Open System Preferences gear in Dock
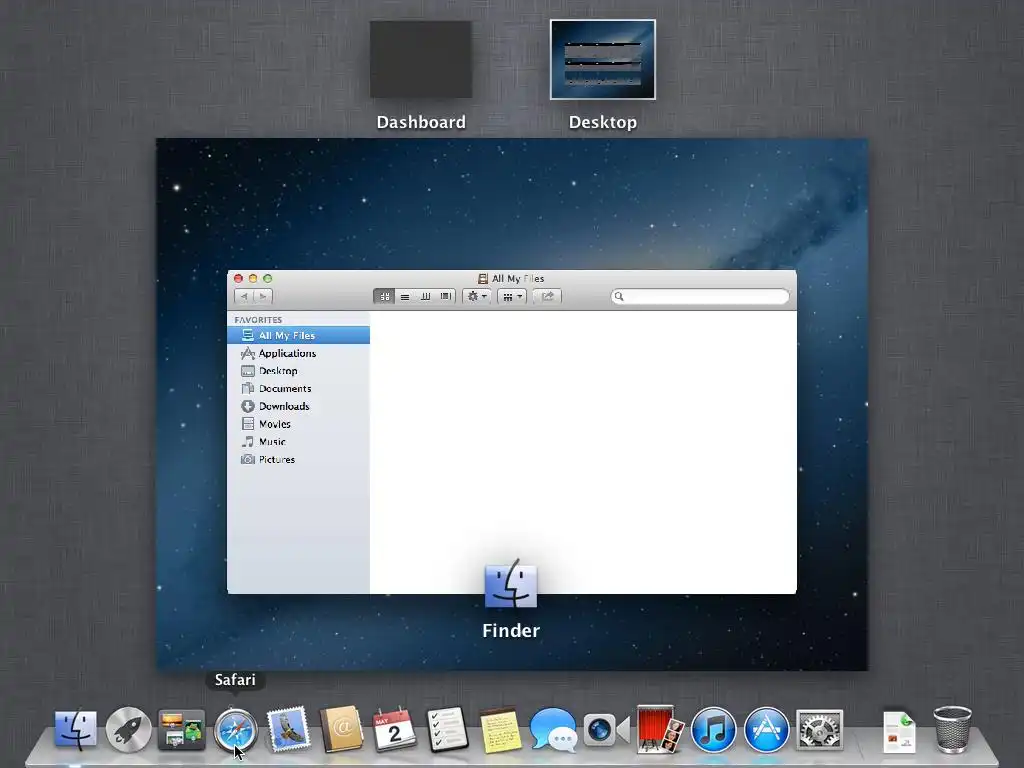Image resolution: width=1024 pixels, height=768 pixels. click(820, 729)
